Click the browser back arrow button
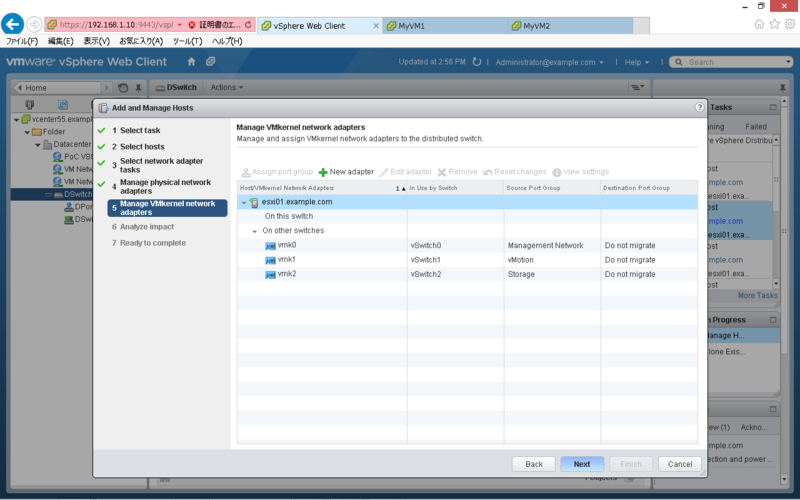 coord(12,24)
